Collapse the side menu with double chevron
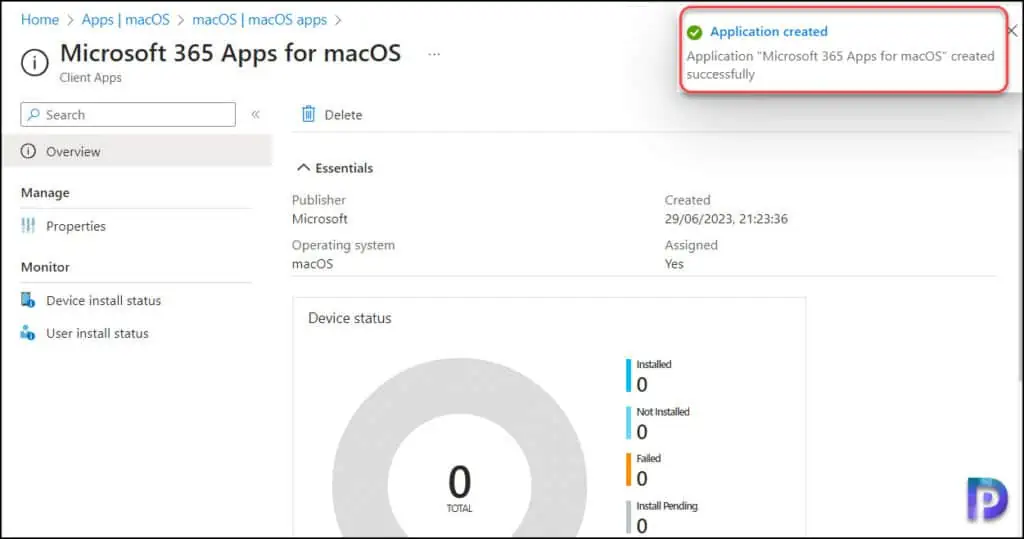This screenshot has width=1024, height=539. (x=255, y=114)
